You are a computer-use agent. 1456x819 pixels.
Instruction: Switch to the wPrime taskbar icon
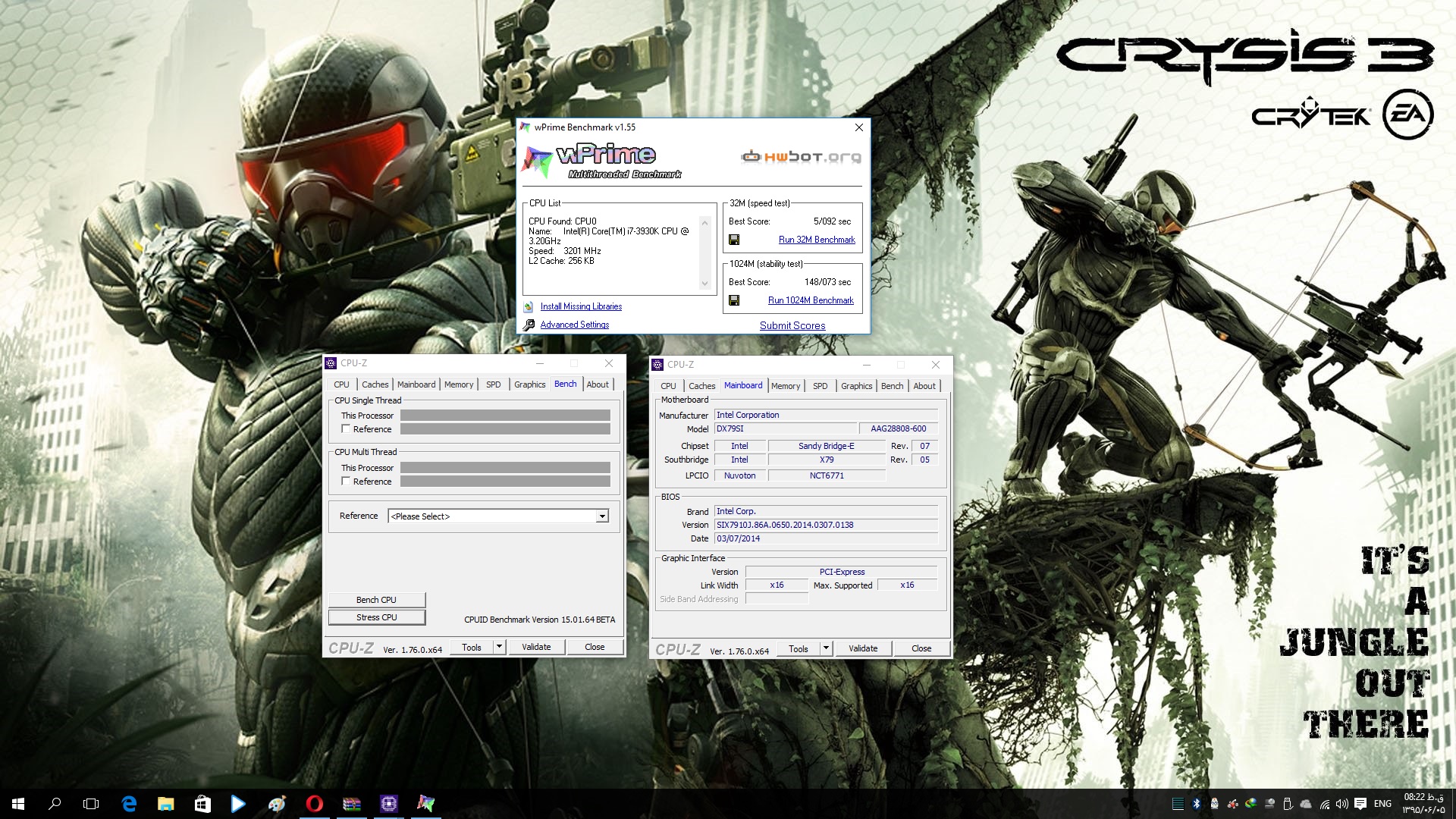(x=426, y=804)
